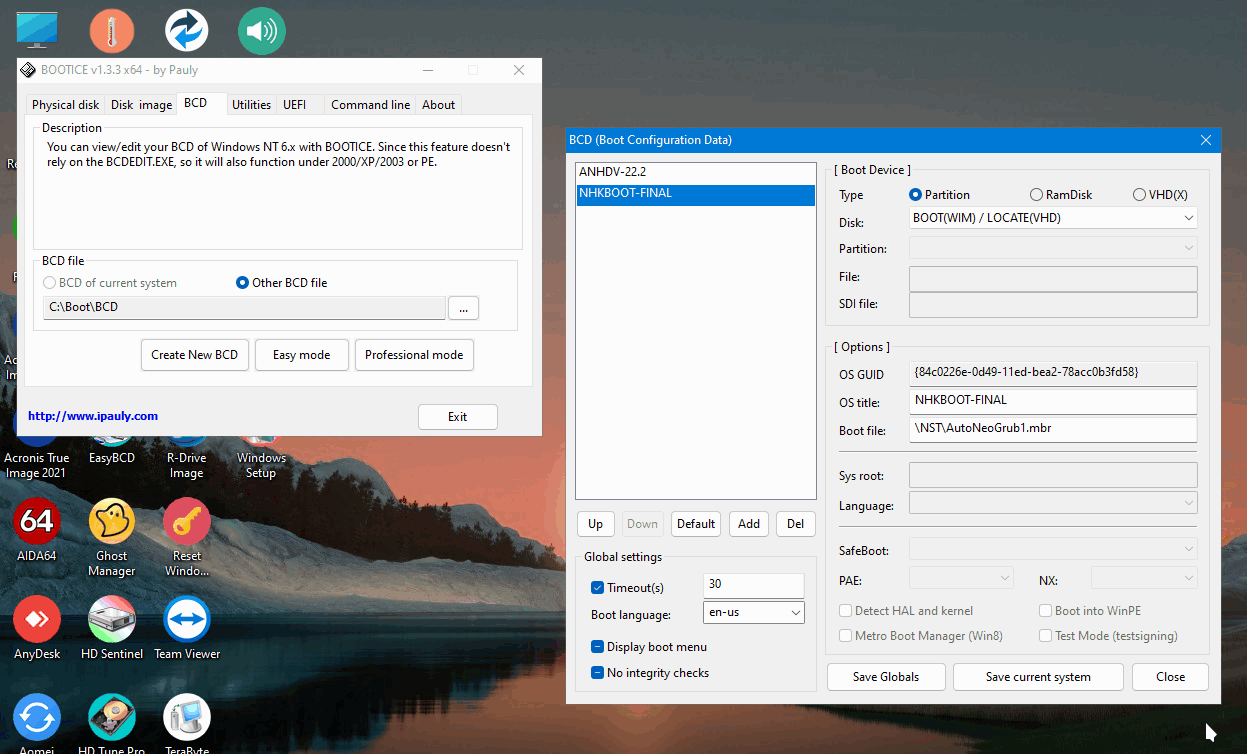The height and width of the screenshot is (754, 1247).
Task: Move the boot entry Up
Action: pos(595,524)
